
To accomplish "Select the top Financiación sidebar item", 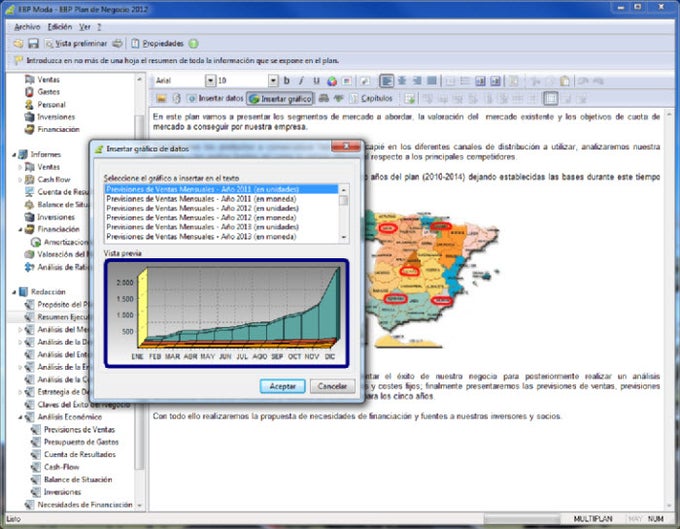I will point(58,129).
